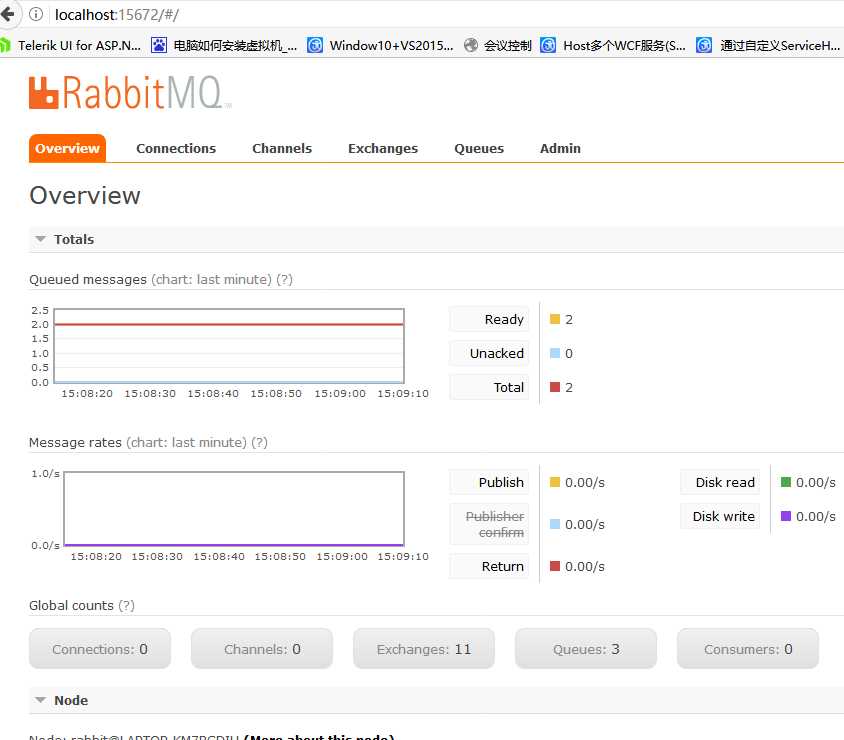Click the red Return color swatch
This screenshot has height=740, width=844.
click(555, 566)
